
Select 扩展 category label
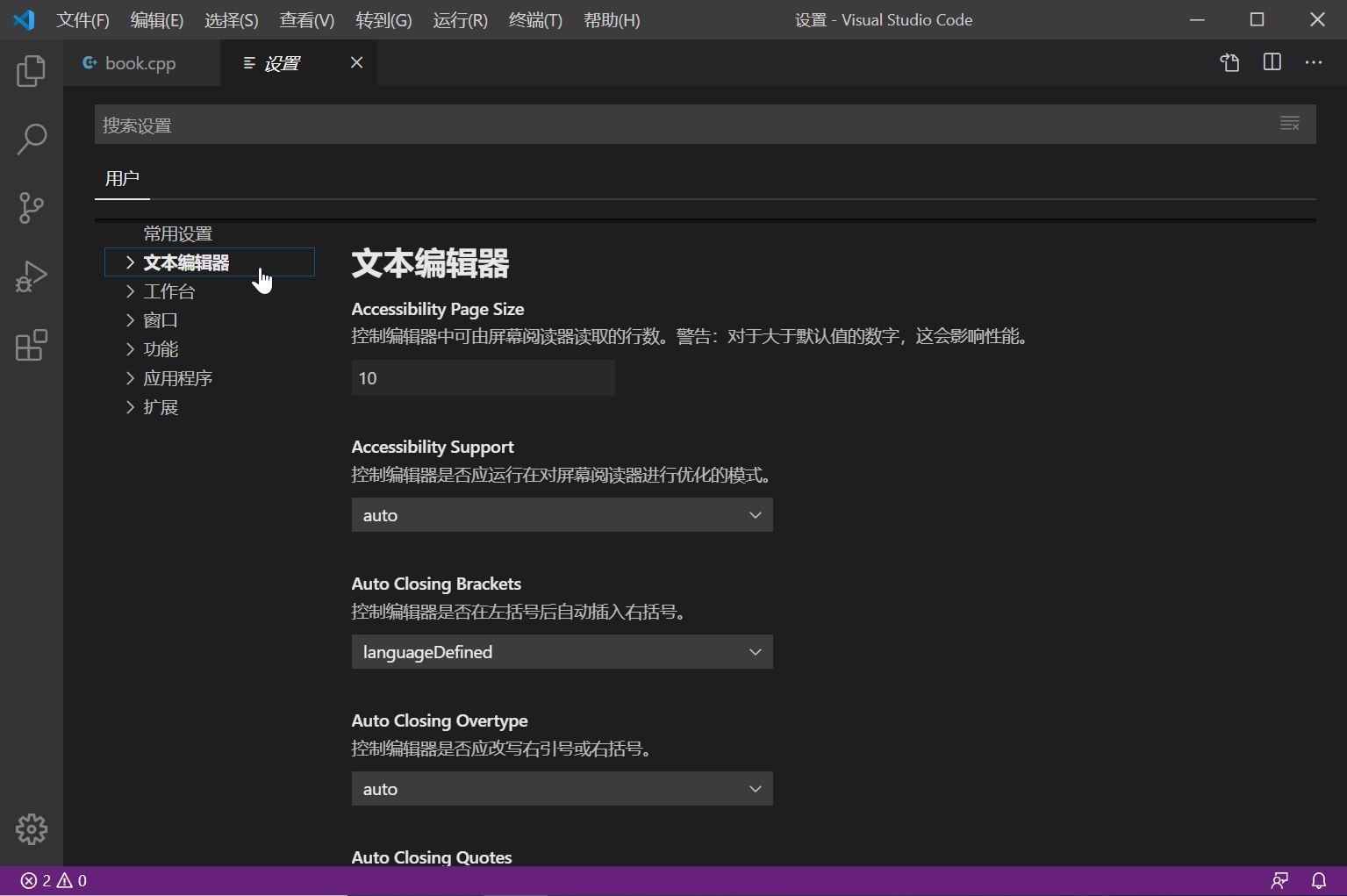[161, 407]
